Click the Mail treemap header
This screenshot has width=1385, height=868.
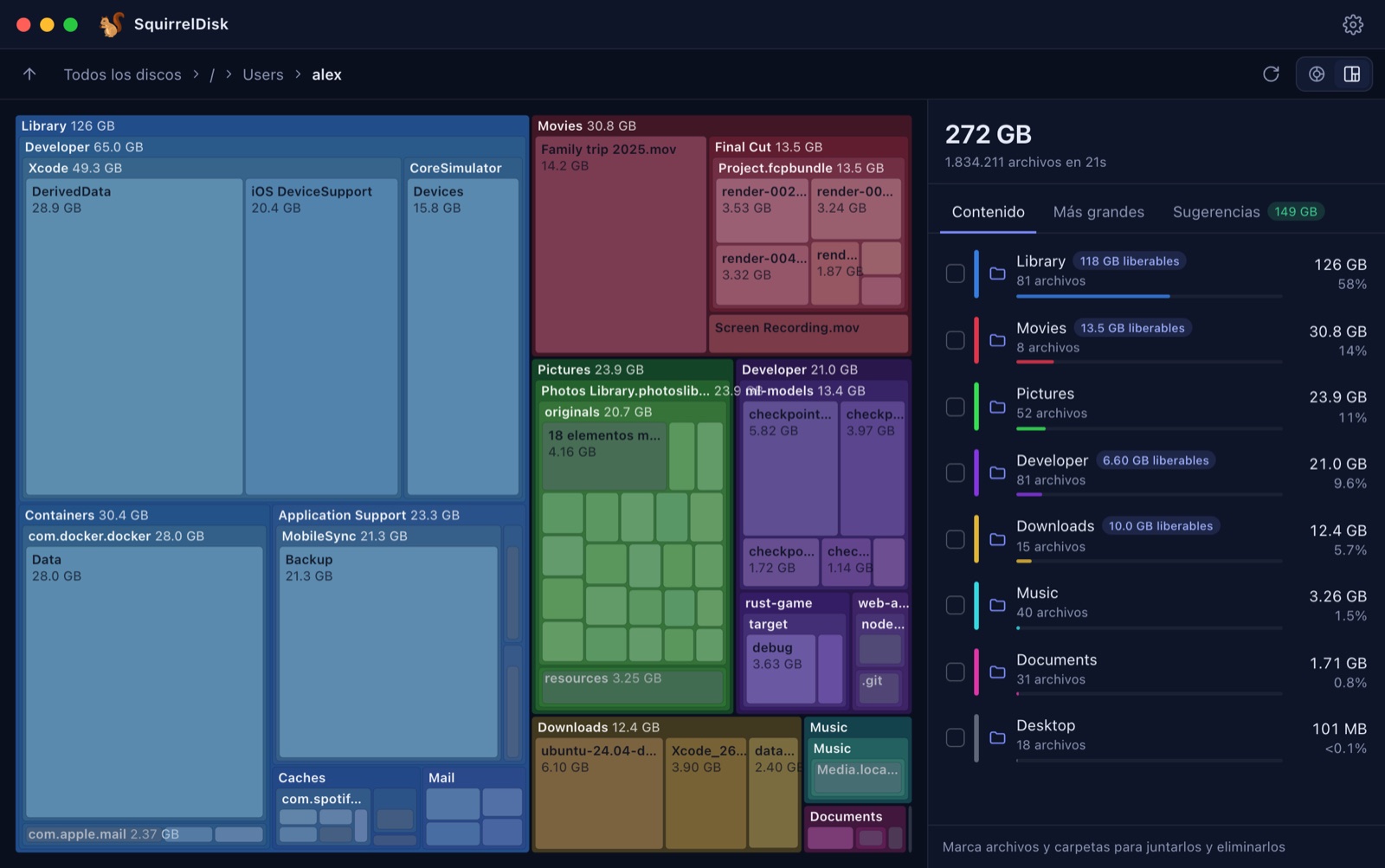point(441,778)
